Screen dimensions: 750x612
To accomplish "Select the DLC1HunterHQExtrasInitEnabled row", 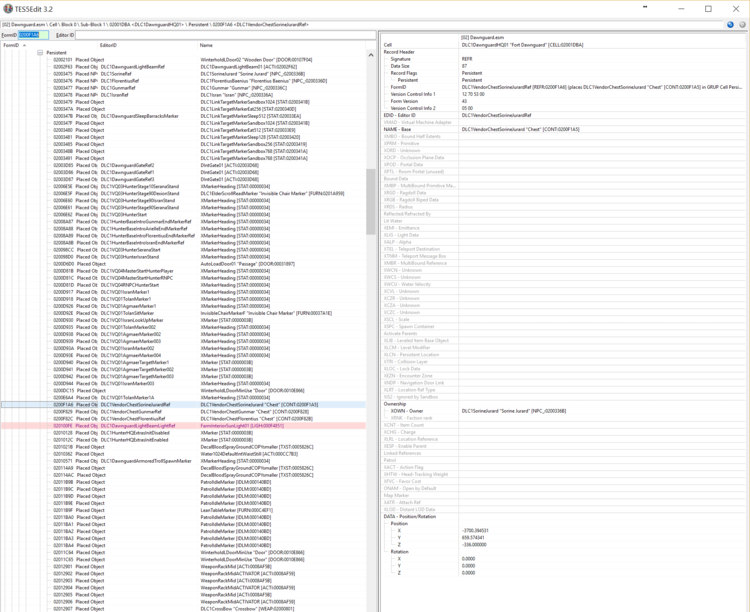I will point(183,440).
